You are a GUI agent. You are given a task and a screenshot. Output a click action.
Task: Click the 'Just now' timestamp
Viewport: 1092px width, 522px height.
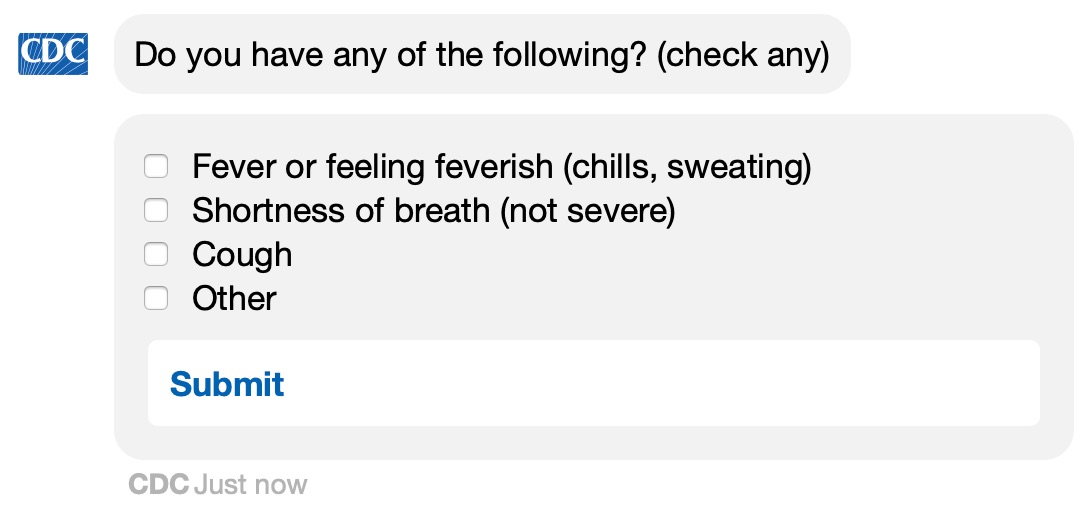251,484
